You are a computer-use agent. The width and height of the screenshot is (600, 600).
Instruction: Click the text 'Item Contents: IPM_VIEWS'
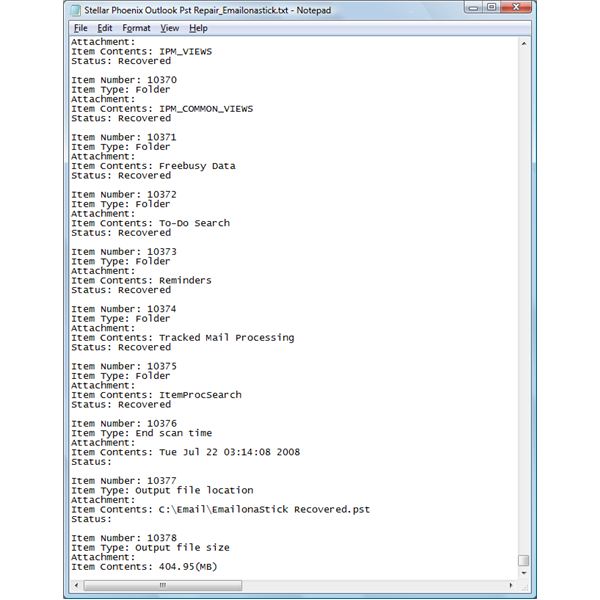pos(142,51)
